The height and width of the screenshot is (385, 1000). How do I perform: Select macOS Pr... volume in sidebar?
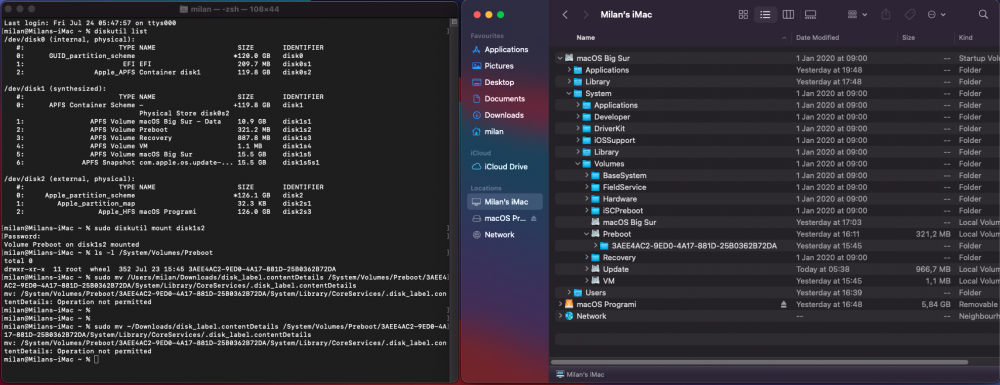[506, 218]
